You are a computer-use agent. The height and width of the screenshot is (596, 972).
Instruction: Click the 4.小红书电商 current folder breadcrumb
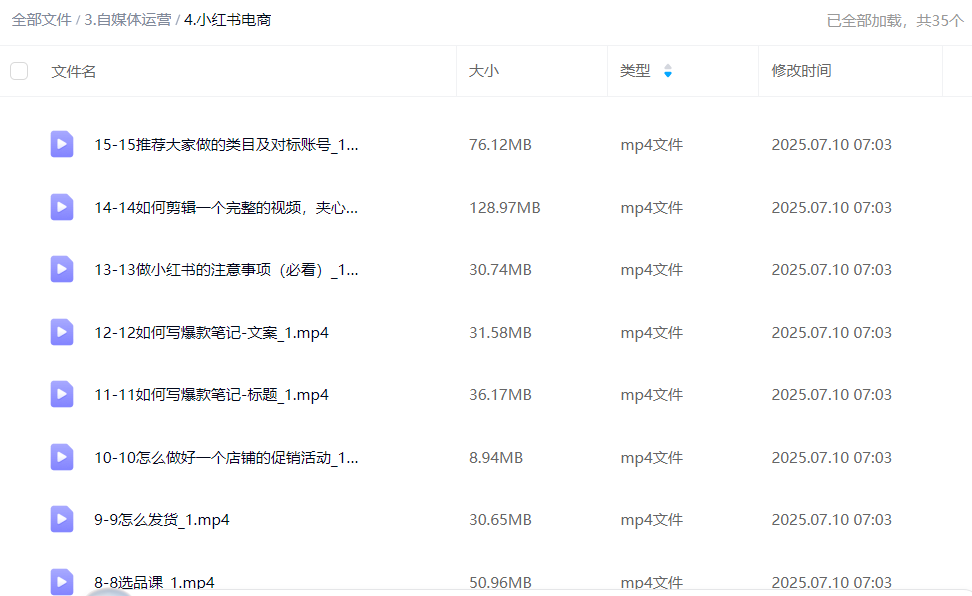coord(227,20)
